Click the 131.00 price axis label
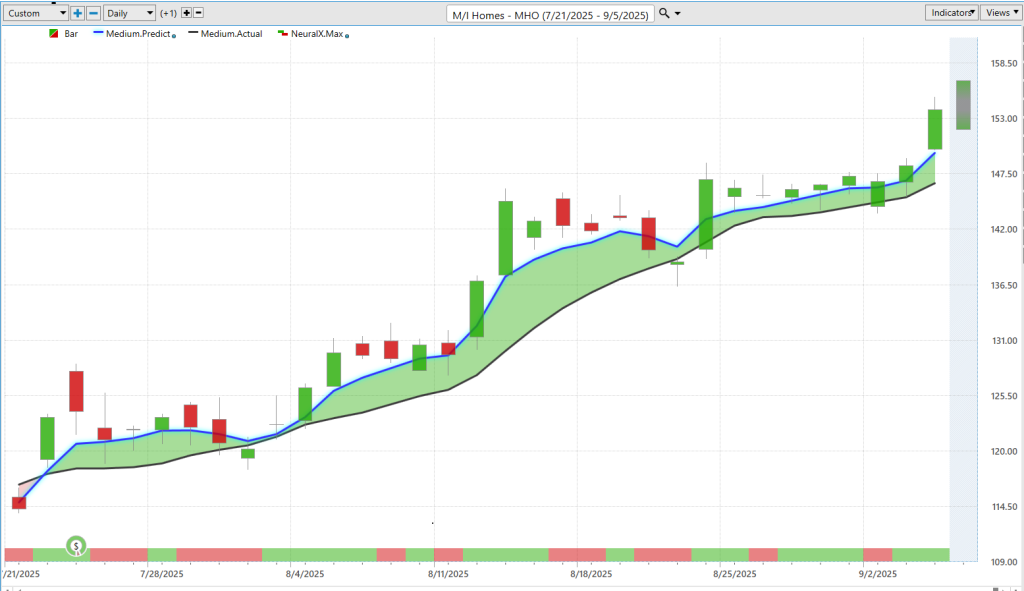1024x591 pixels. [x=1004, y=340]
